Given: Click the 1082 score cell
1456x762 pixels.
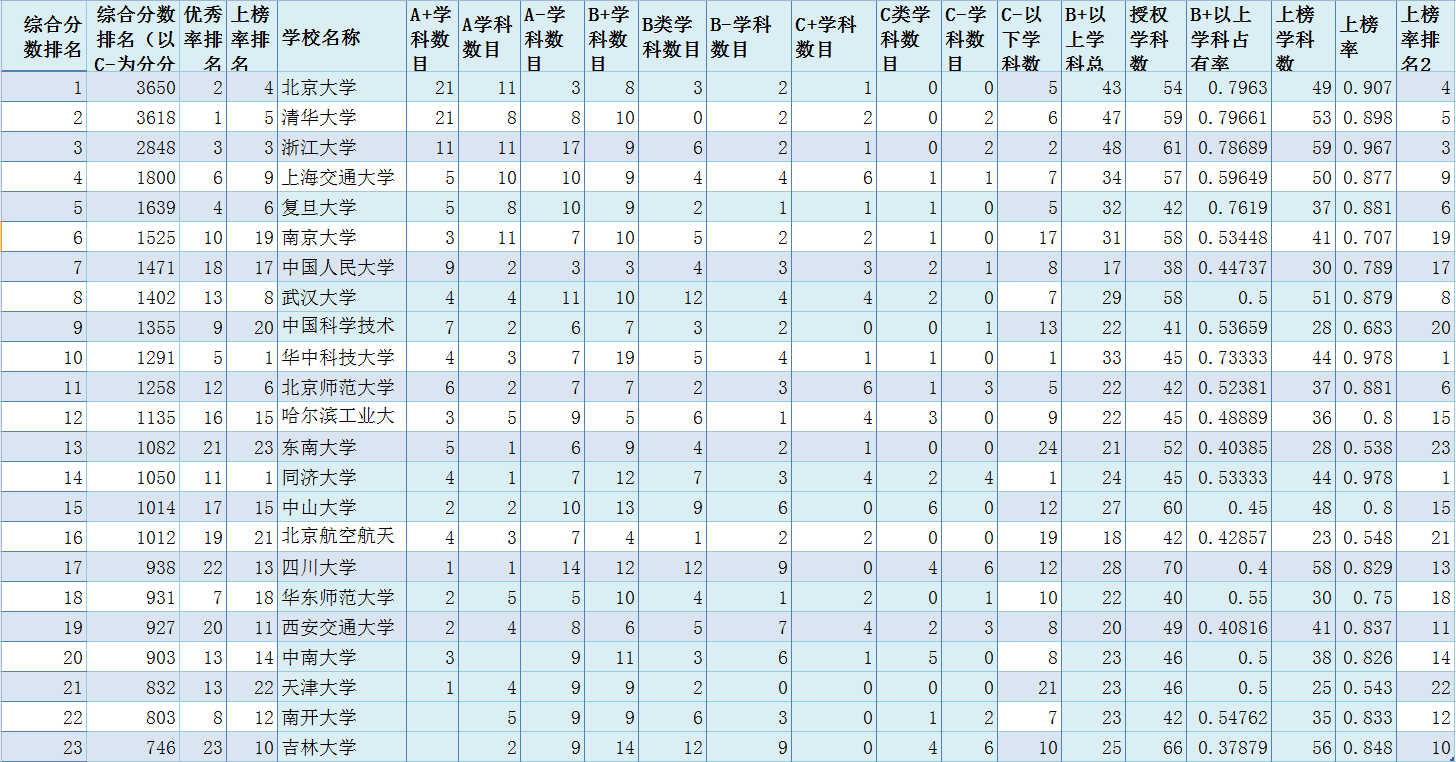Looking at the screenshot, I should [133, 447].
